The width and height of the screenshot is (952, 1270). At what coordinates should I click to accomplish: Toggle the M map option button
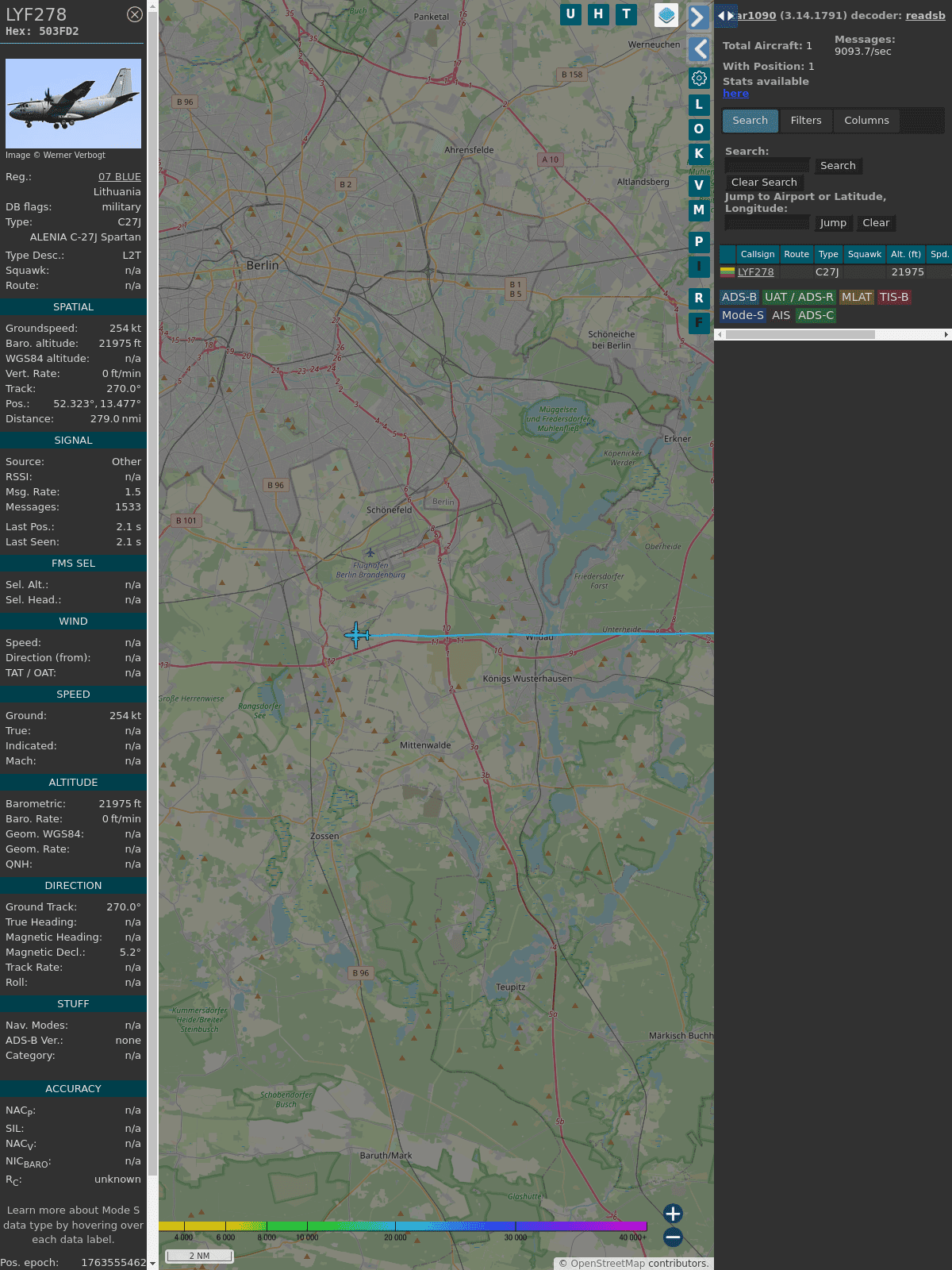699,210
